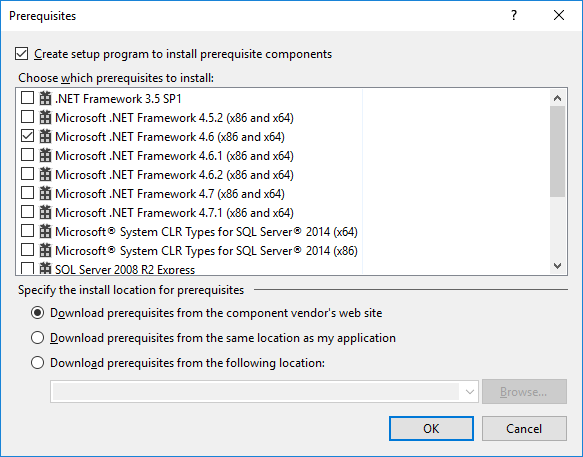Screen dimensions: 583x457
Task: Click package icon beside CLR Types 2014 (x64)
Action: click(45, 231)
